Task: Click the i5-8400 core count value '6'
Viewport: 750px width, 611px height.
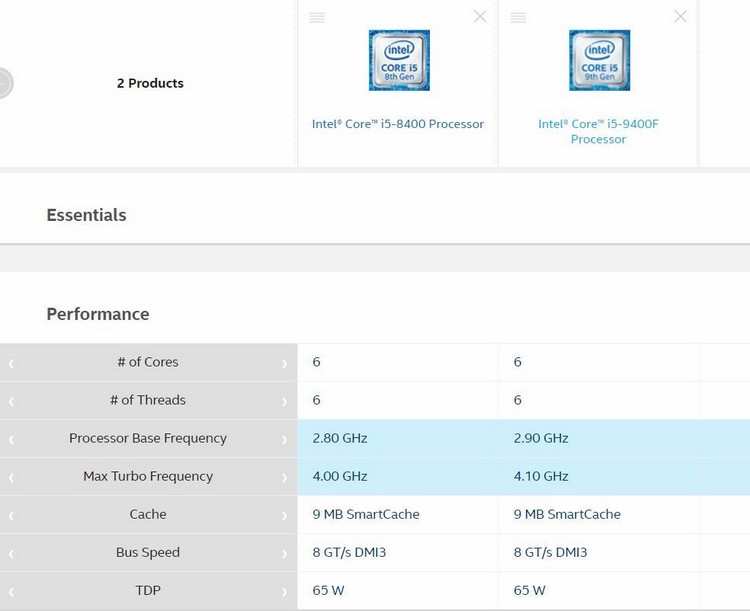Action: click(316, 362)
